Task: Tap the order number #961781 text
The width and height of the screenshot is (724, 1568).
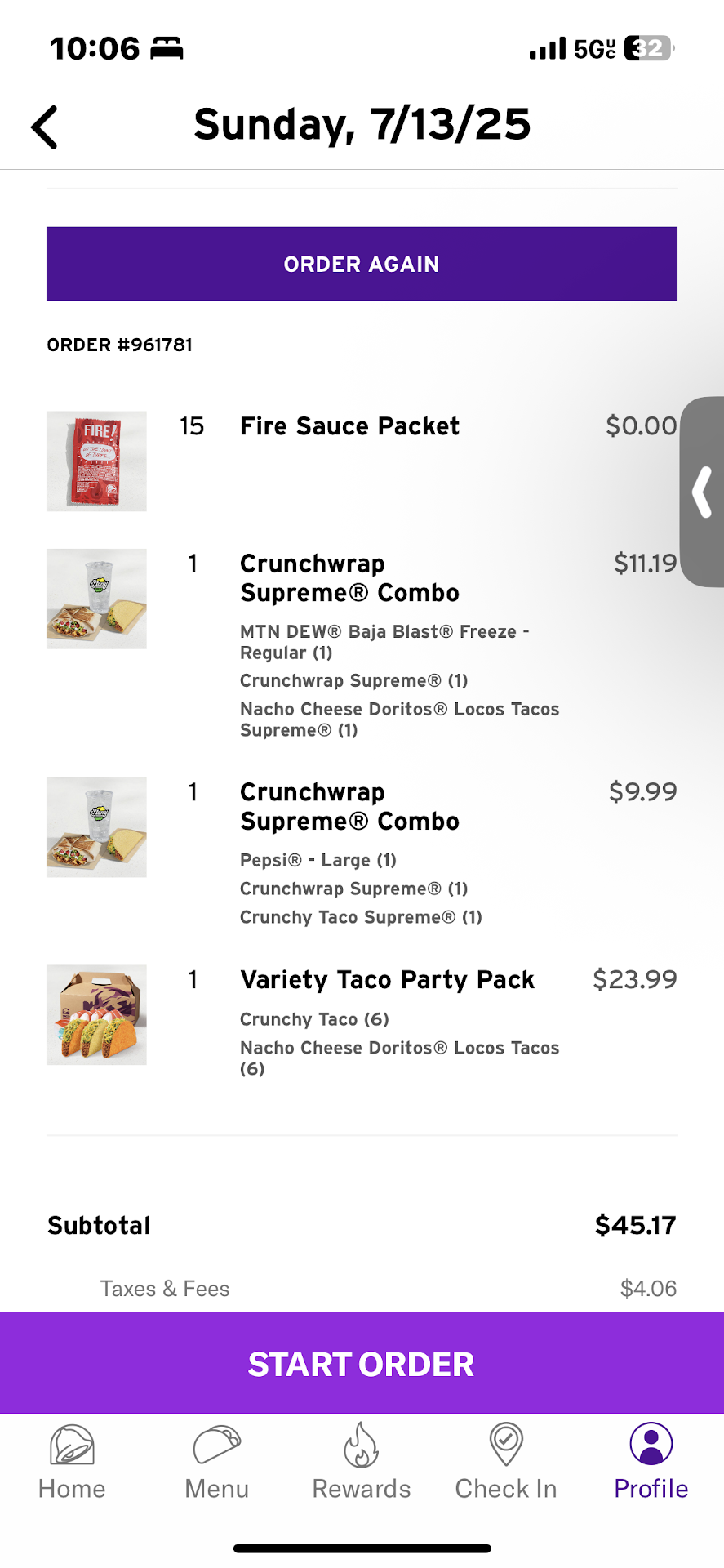Action: pyautogui.click(x=120, y=345)
